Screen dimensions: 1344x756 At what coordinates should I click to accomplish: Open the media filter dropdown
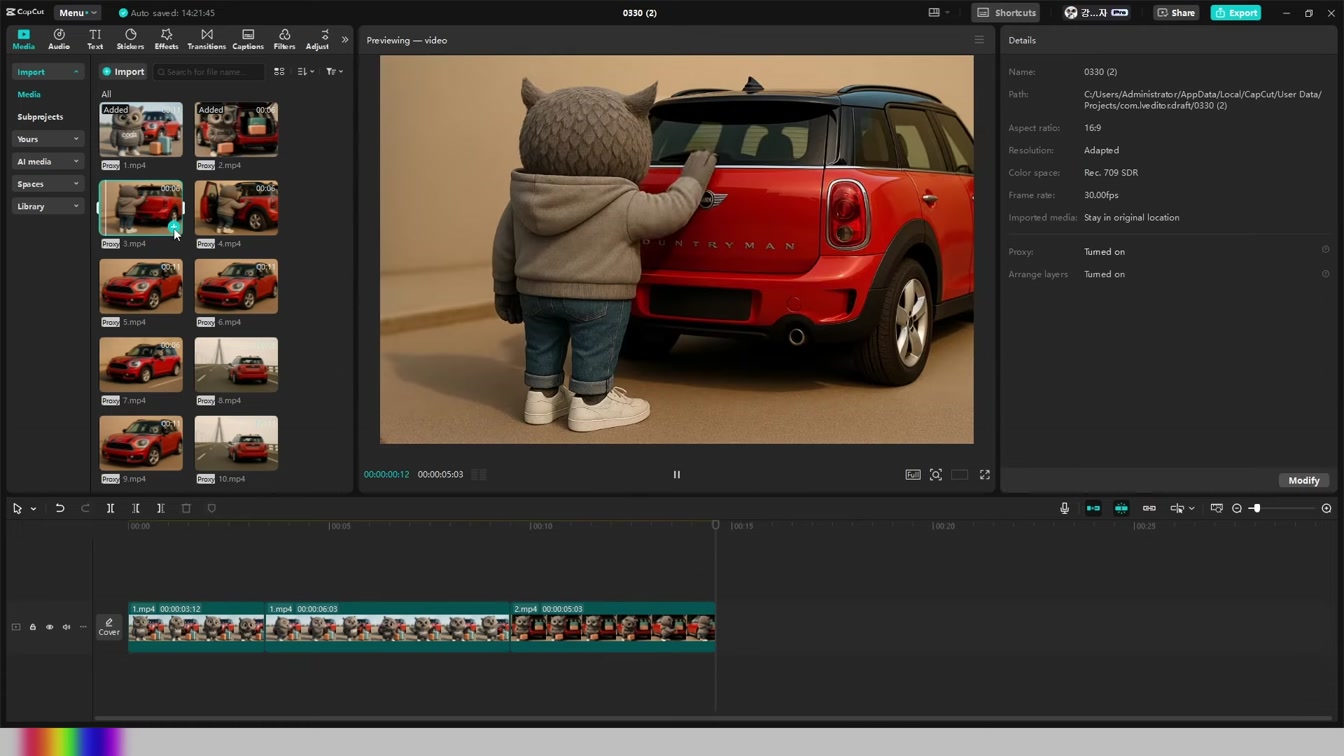pyautogui.click(x=334, y=72)
